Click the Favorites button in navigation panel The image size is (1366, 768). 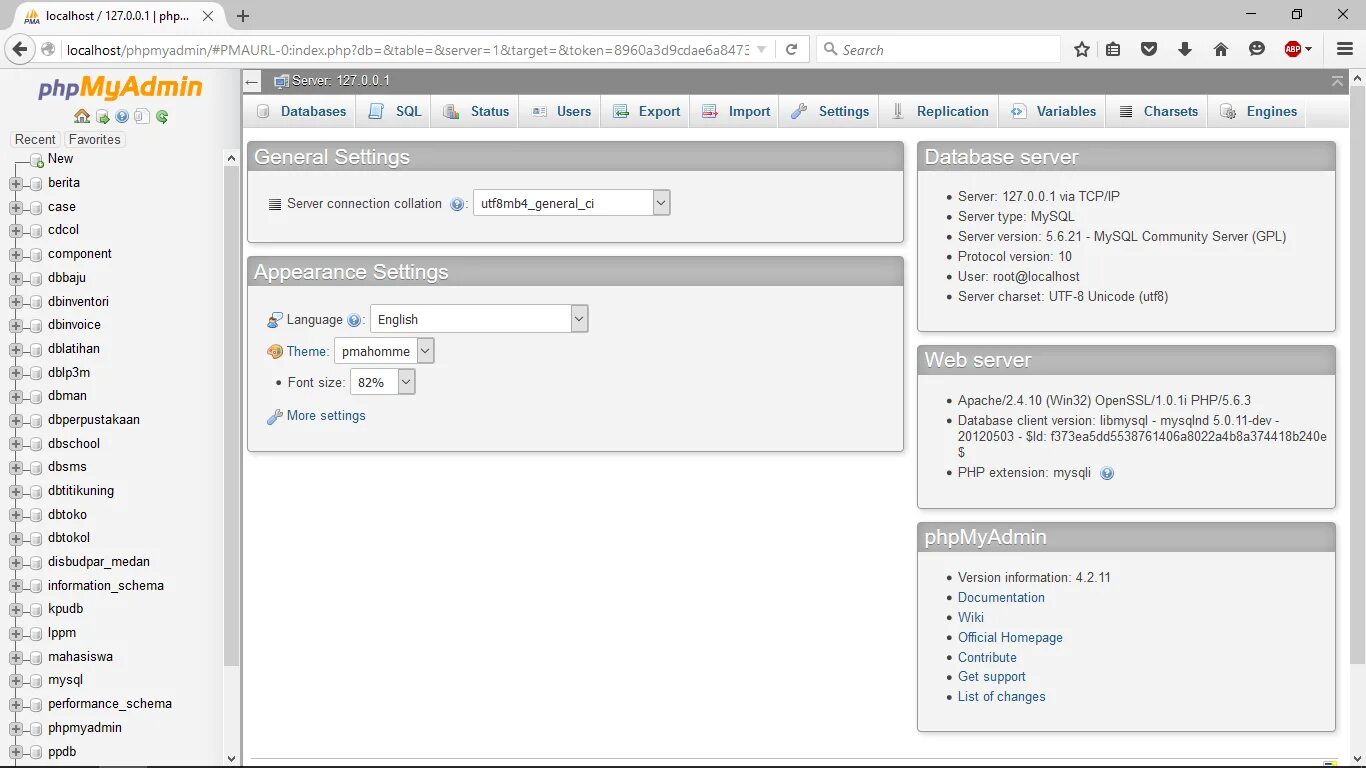click(94, 140)
